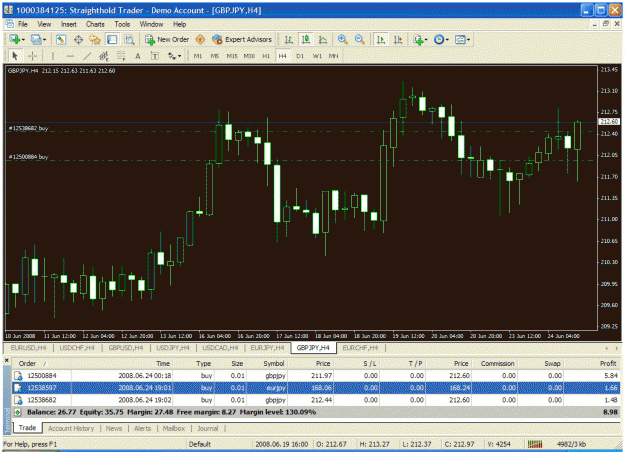This screenshot has height=452, width=625.
Task: Switch to the EURCHF,H4 chart tab
Action: 360,348
